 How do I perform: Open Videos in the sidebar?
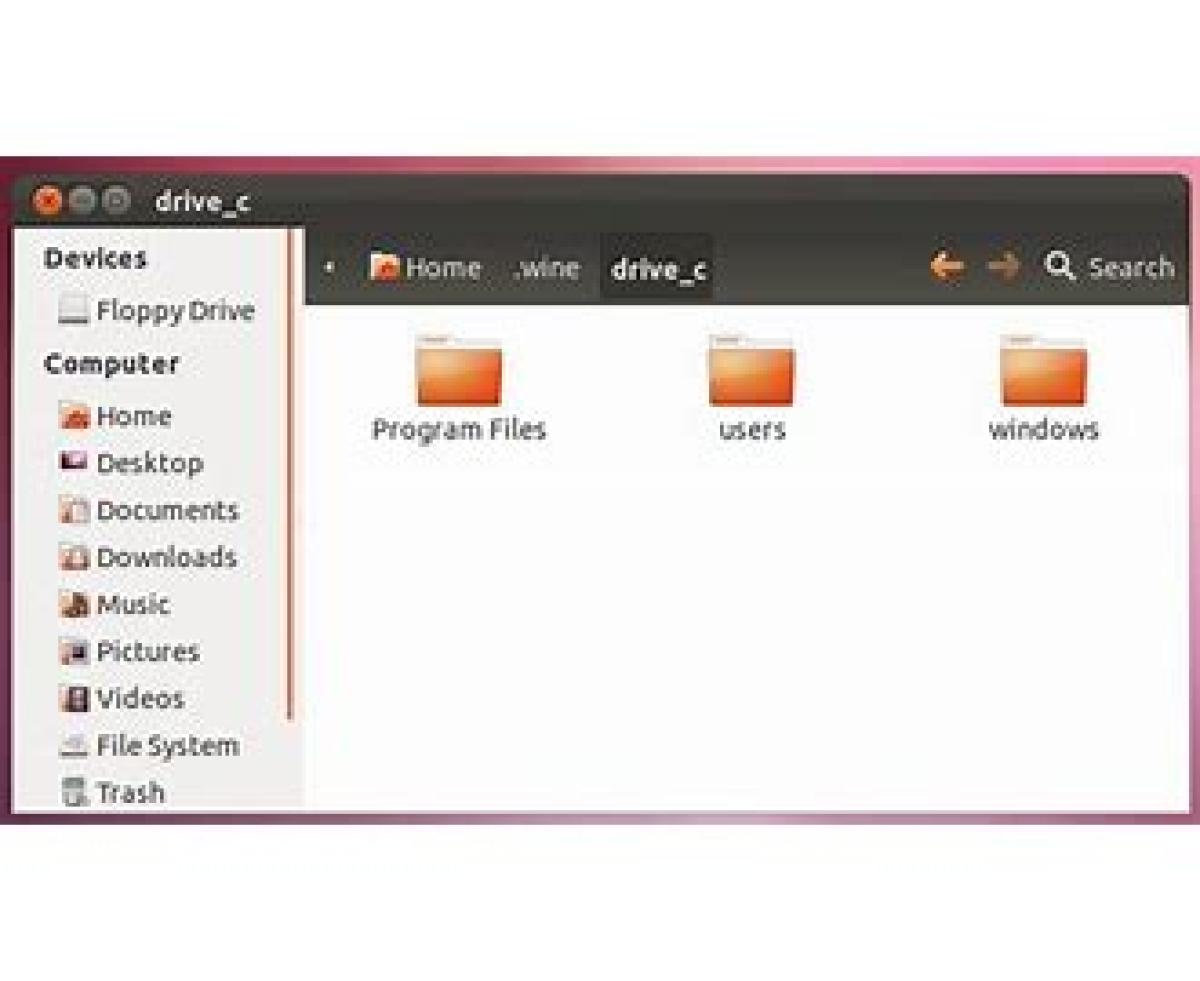[x=121, y=698]
